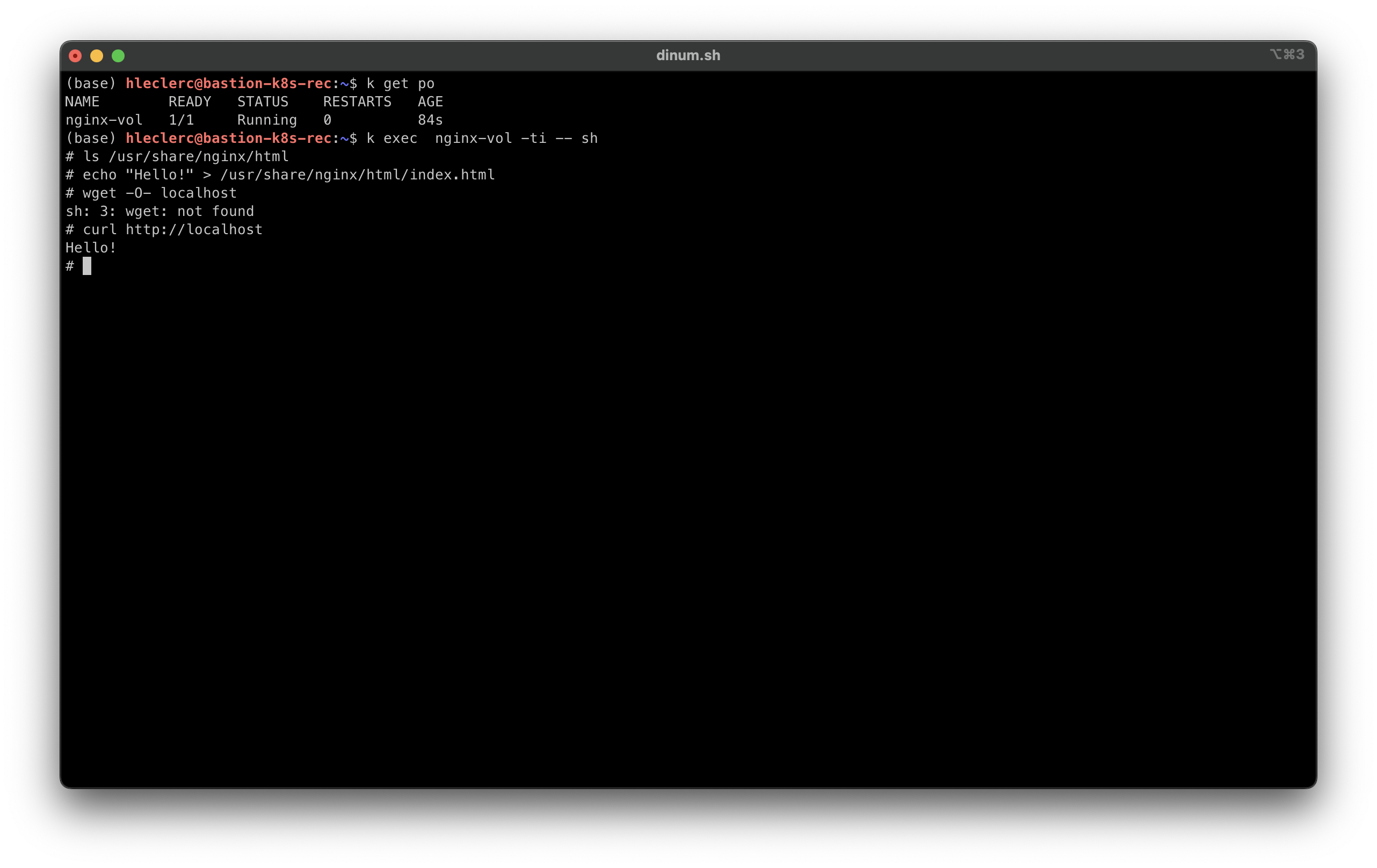Click the 'curl http://localhost' command text
This screenshot has height=868, width=1377.
click(172, 229)
